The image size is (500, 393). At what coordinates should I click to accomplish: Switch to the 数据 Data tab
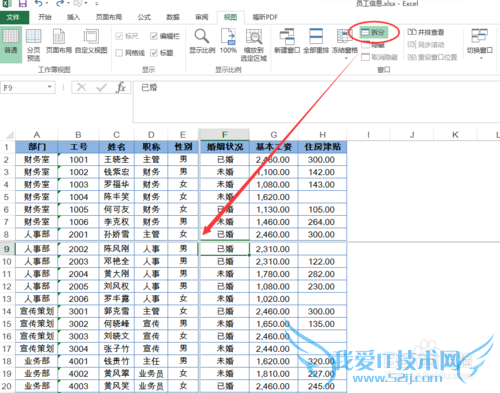point(173,17)
